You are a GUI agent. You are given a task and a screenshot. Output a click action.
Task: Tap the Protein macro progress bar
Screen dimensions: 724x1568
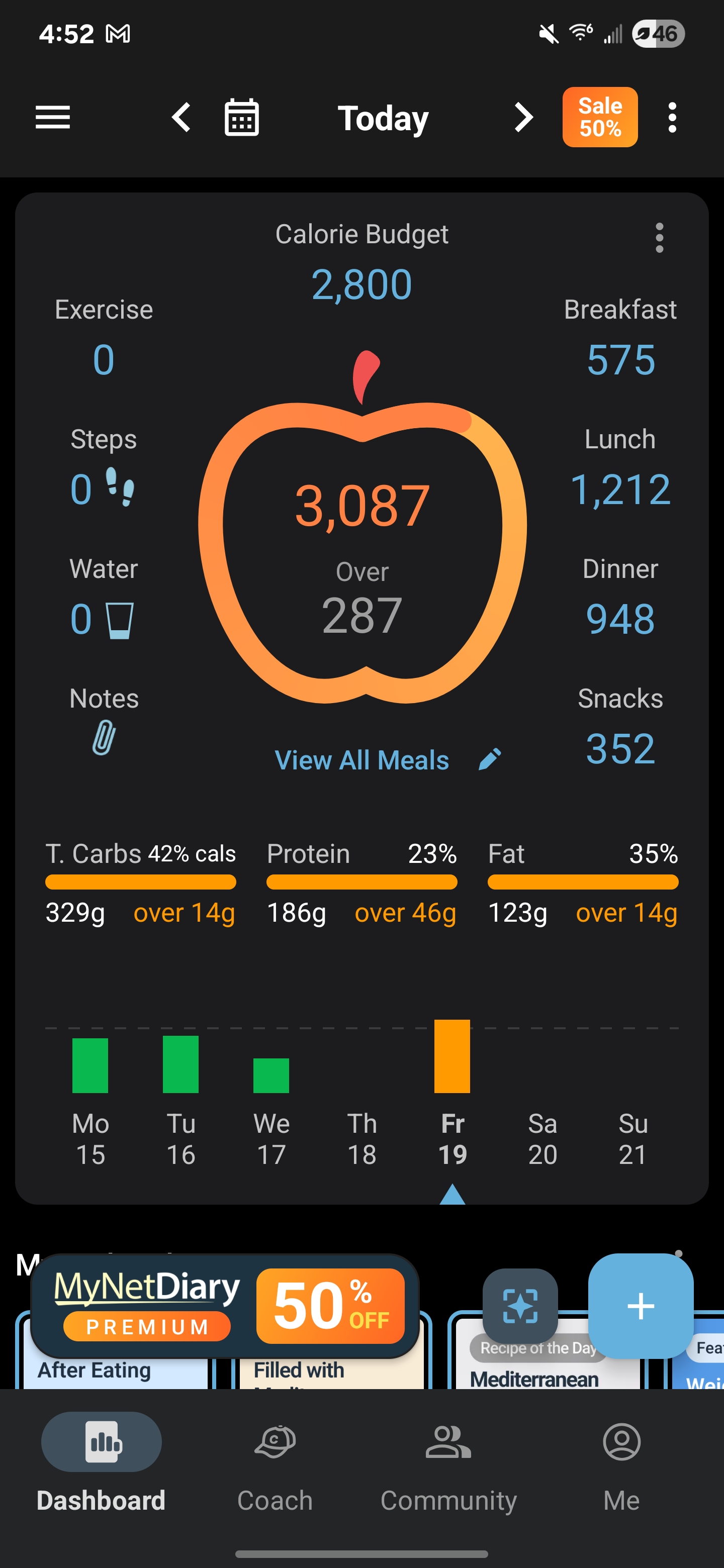click(x=361, y=882)
